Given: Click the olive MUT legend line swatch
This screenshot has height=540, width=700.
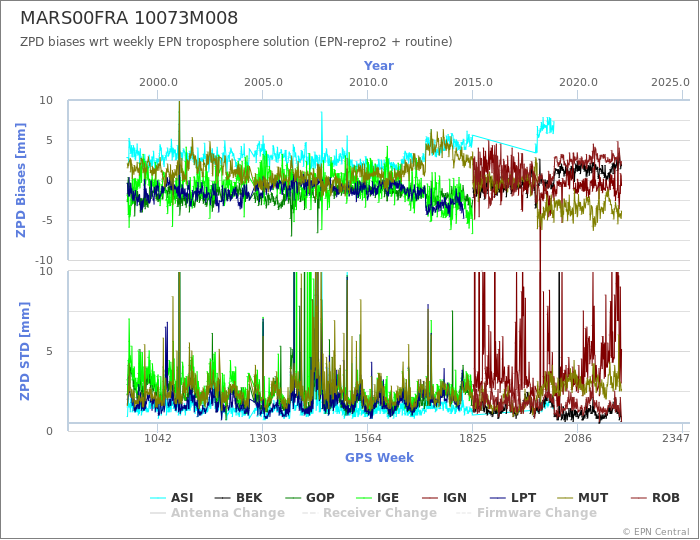Looking at the screenshot, I should point(565,498).
